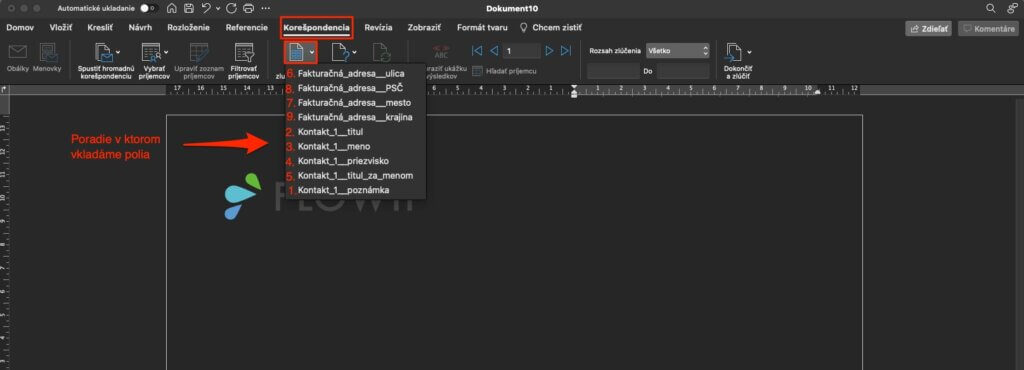Viewport: 1024px width, 370px height.
Task: Go to last record arrow
Action: (566, 50)
